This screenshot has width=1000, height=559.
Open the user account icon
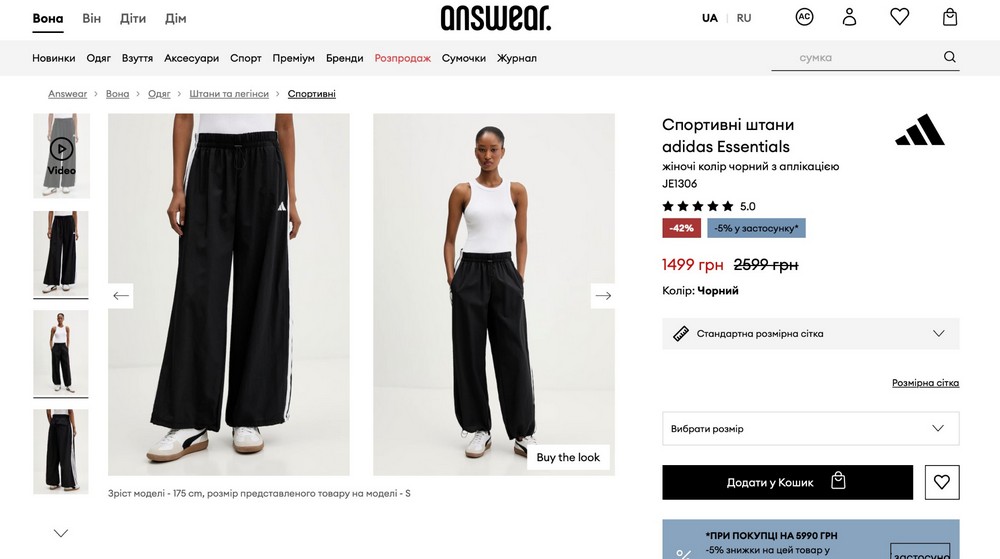849,17
